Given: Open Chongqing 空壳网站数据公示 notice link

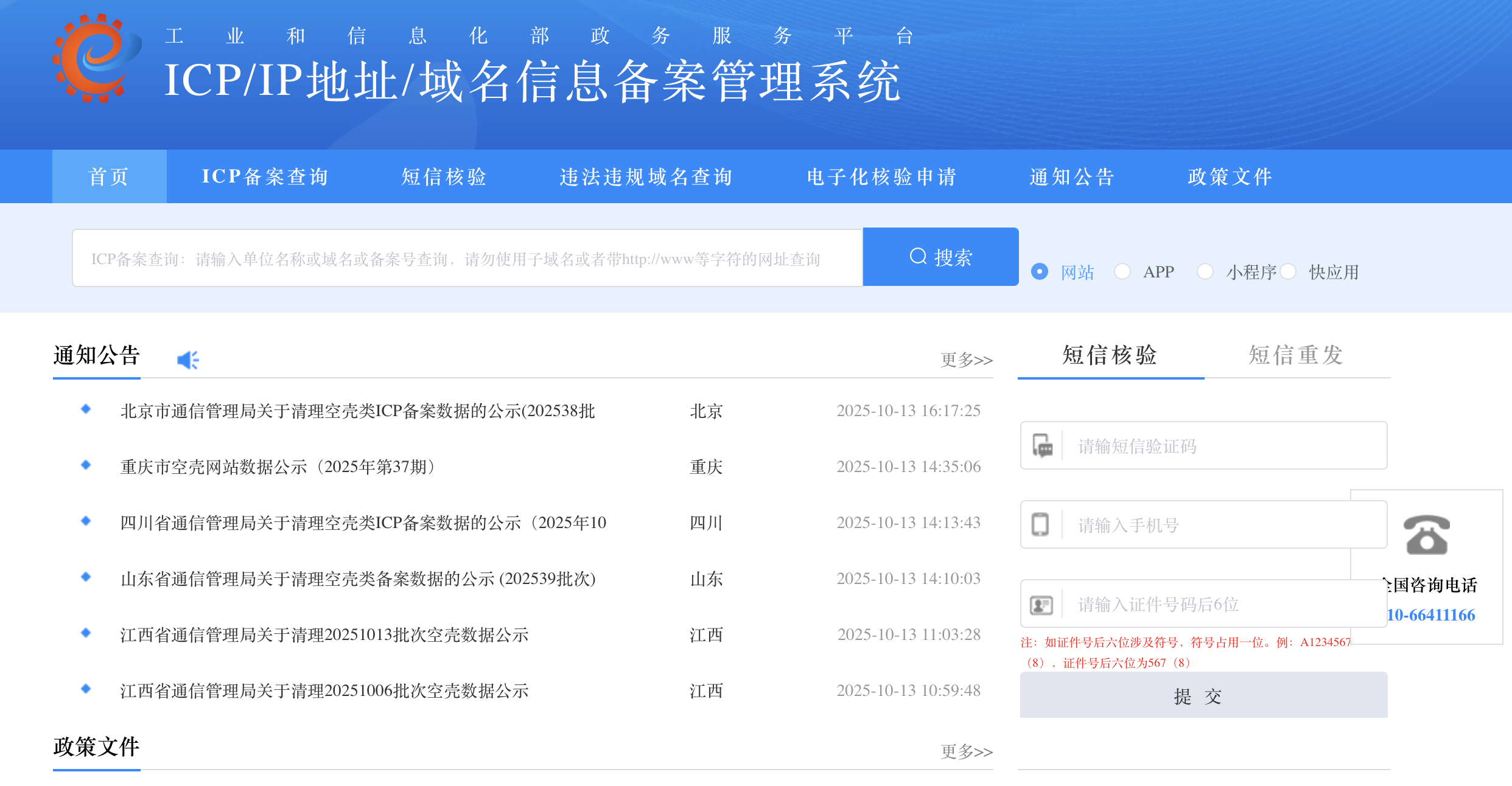Looking at the screenshot, I should pyautogui.click(x=279, y=467).
